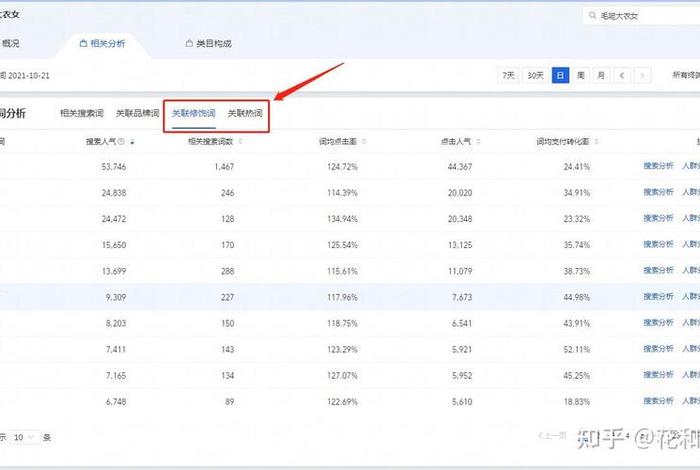
Task: Select the 周 period button
Action: [x=581, y=75]
